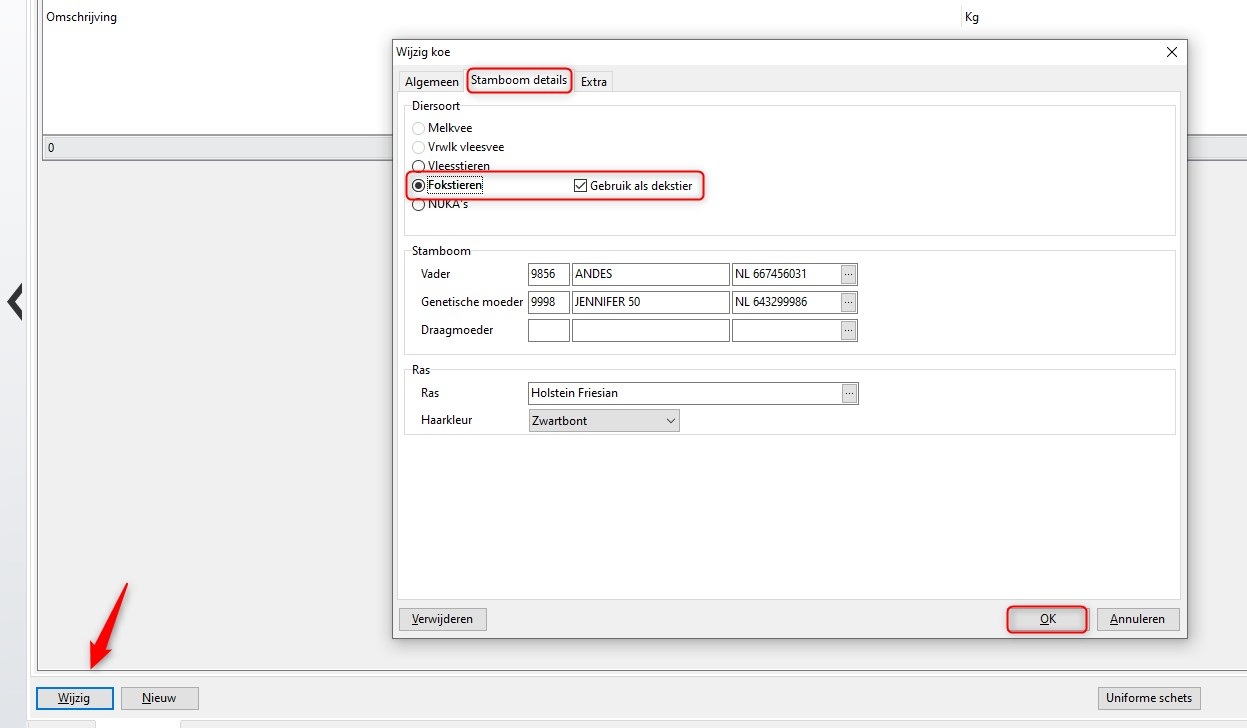This screenshot has width=1247, height=728.
Task: Switch to the Algemeen tab
Action: coord(431,82)
